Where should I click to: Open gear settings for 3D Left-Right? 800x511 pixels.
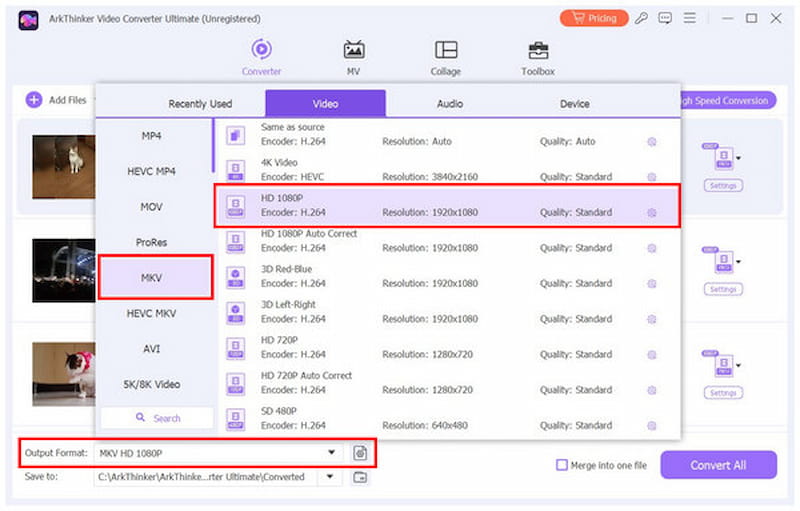(652, 319)
